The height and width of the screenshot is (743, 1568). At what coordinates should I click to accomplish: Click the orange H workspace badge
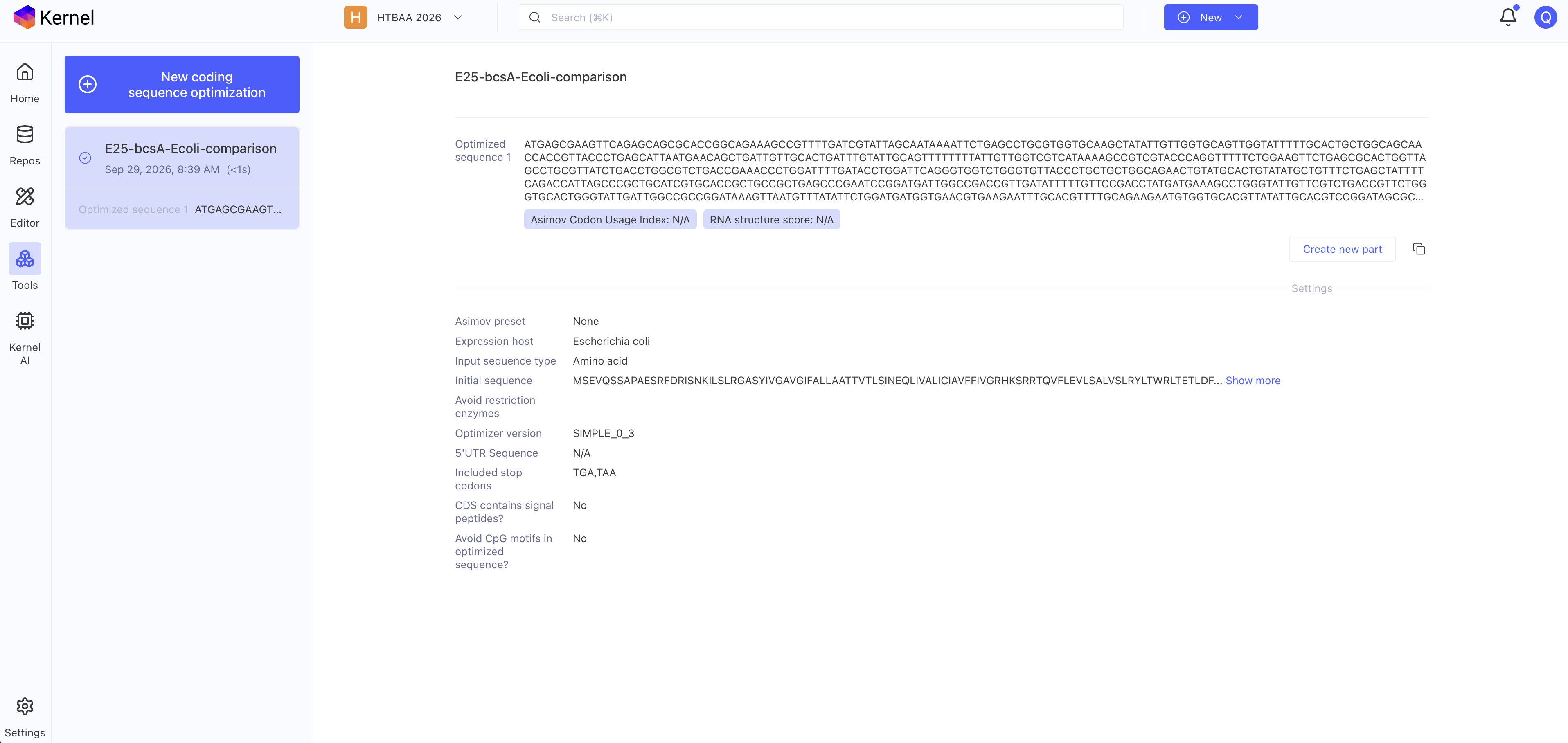356,17
